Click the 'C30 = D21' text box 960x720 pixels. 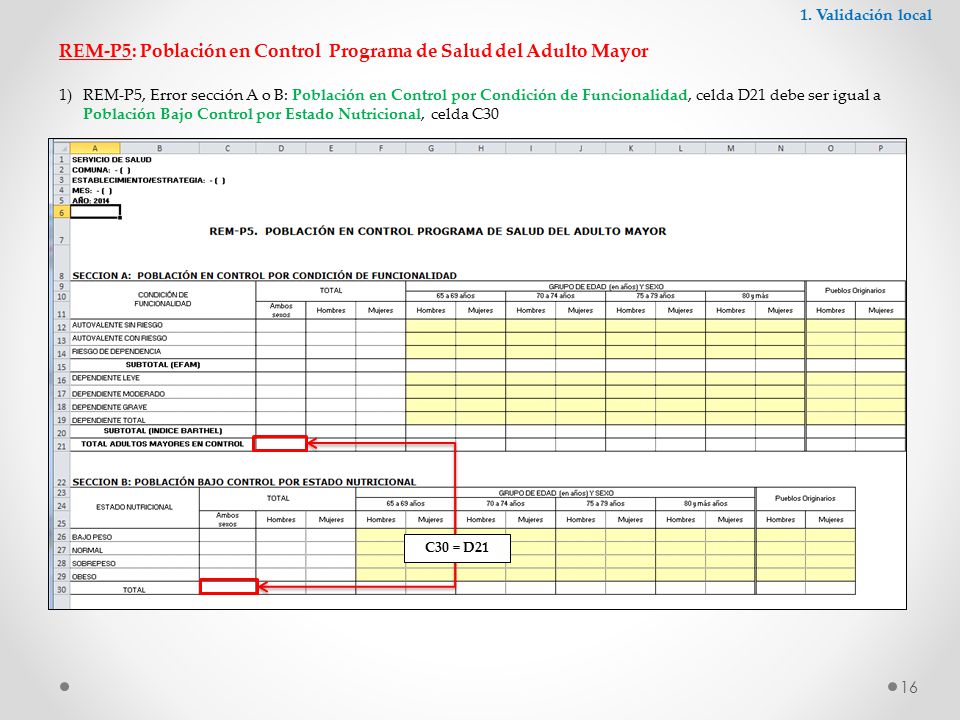point(457,547)
